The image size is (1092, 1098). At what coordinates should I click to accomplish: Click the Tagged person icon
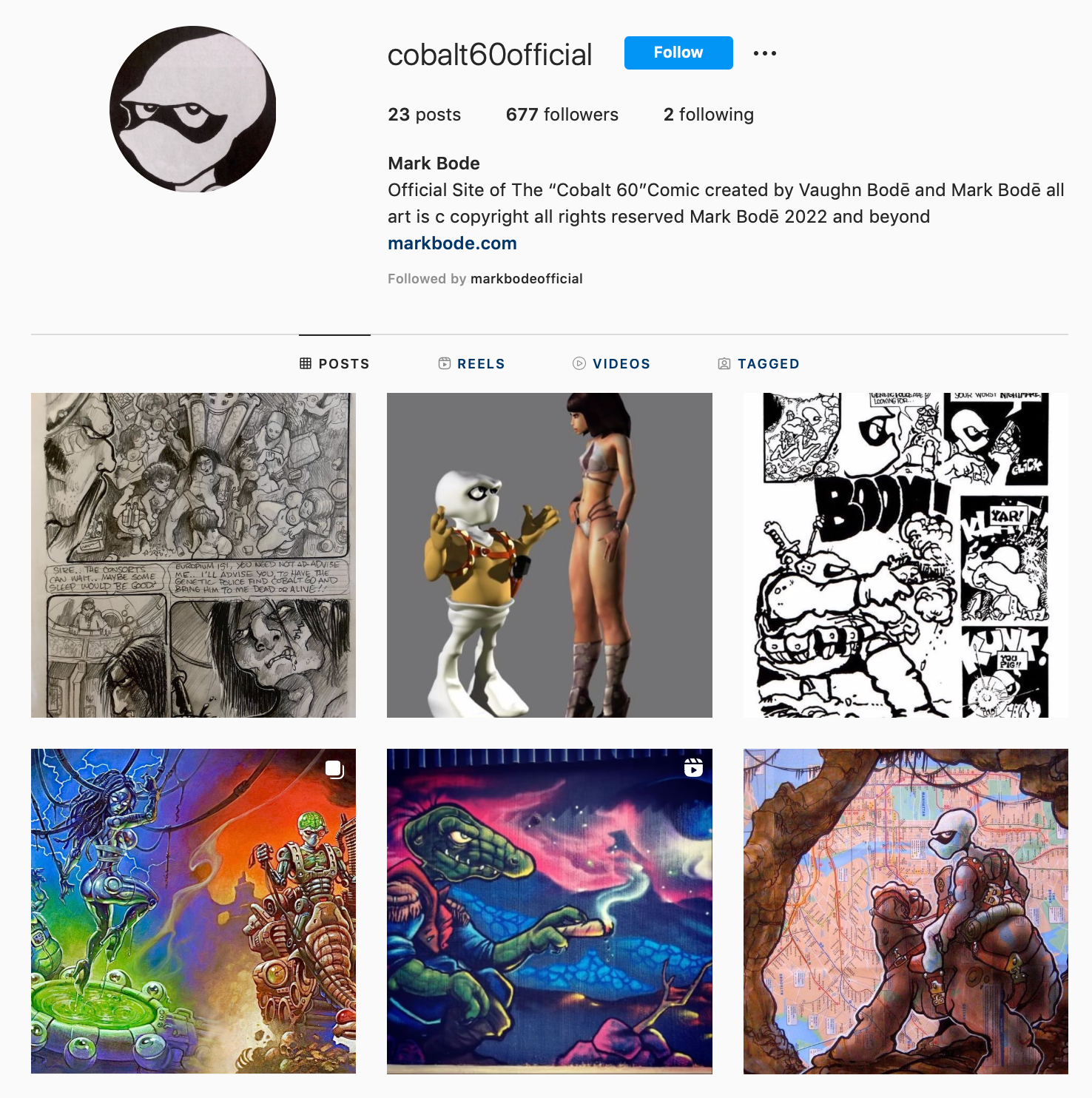coord(724,363)
